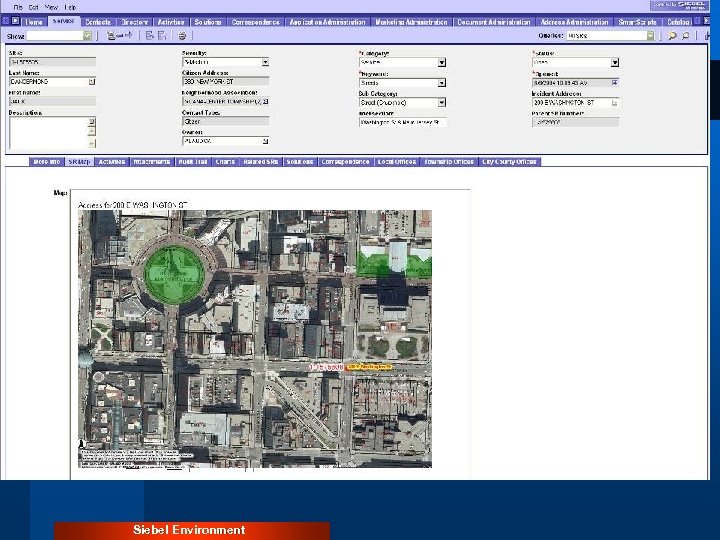Open the Document Administration tab
Viewport: 720px width, 540px height.
pyautogui.click(x=494, y=22)
